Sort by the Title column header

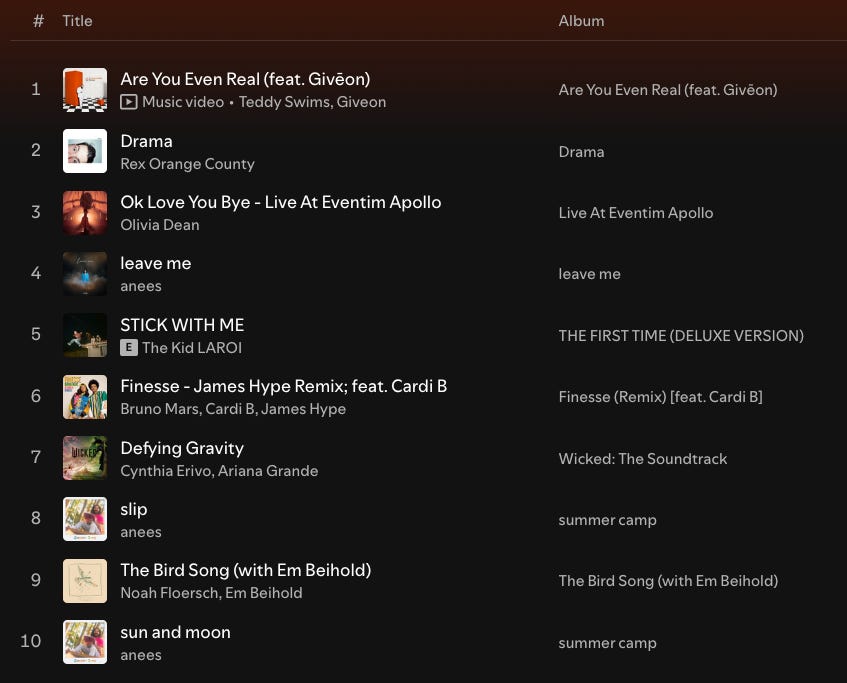pyautogui.click(x=77, y=21)
